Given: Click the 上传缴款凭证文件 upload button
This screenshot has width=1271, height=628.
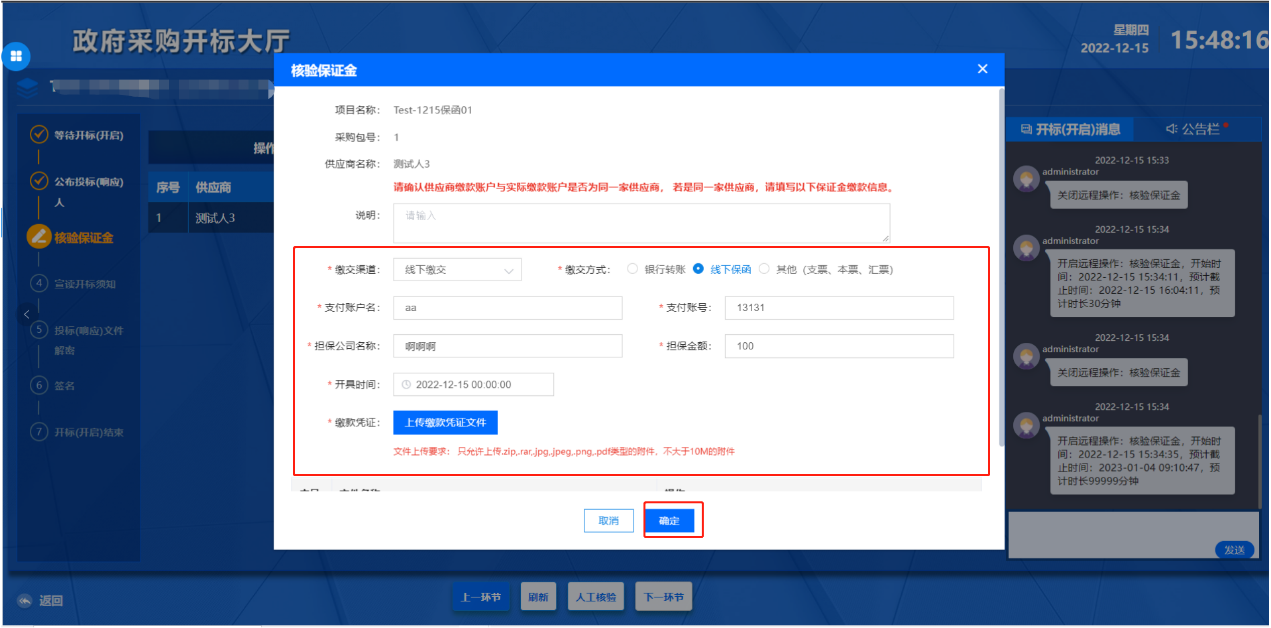Looking at the screenshot, I should pyautogui.click(x=445, y=423).
